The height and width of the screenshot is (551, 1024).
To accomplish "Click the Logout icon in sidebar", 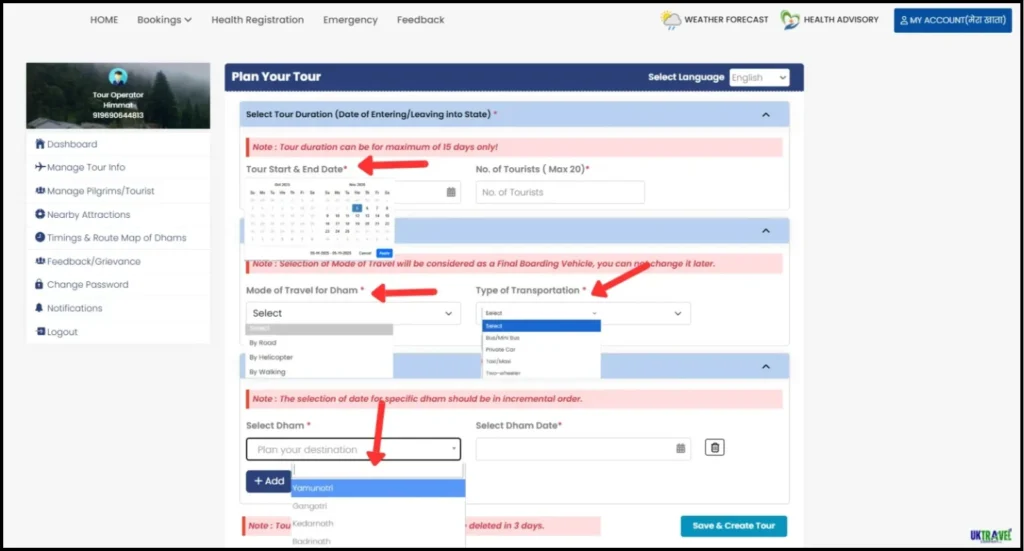I will 40,332.
